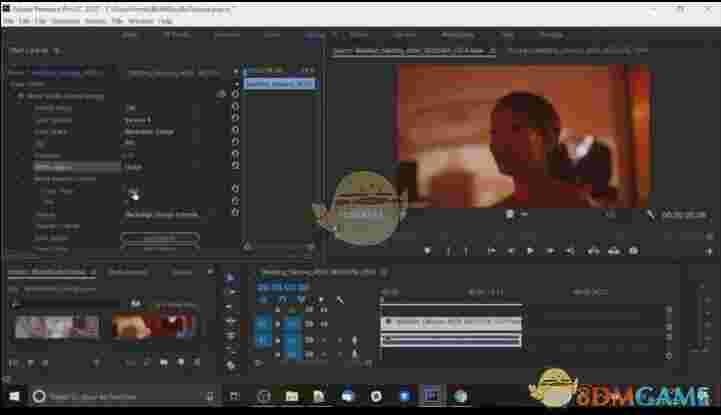Open the Project panel overflow chevron
The image size is (721, 415).
211,272
